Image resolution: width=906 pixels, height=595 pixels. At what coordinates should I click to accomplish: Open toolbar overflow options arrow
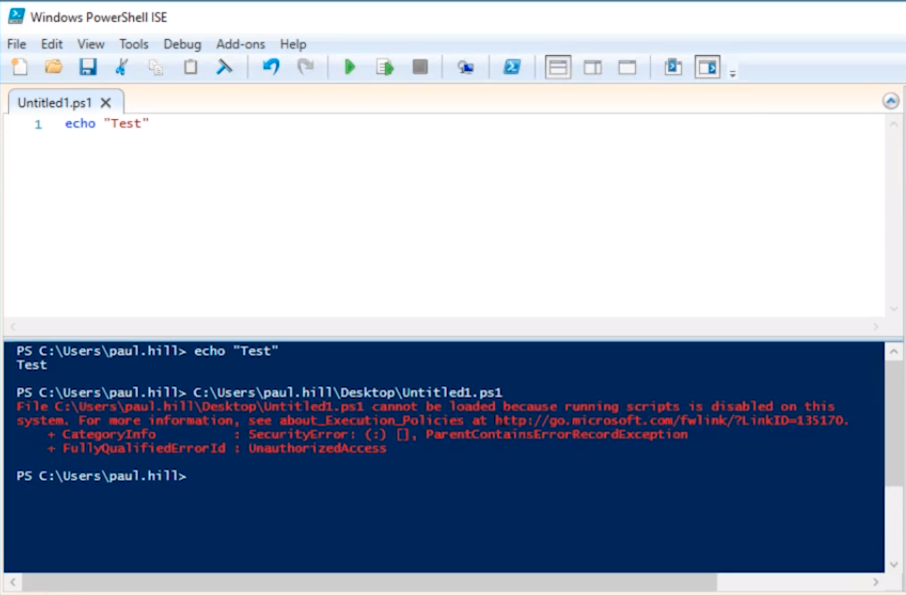point(733,73)
